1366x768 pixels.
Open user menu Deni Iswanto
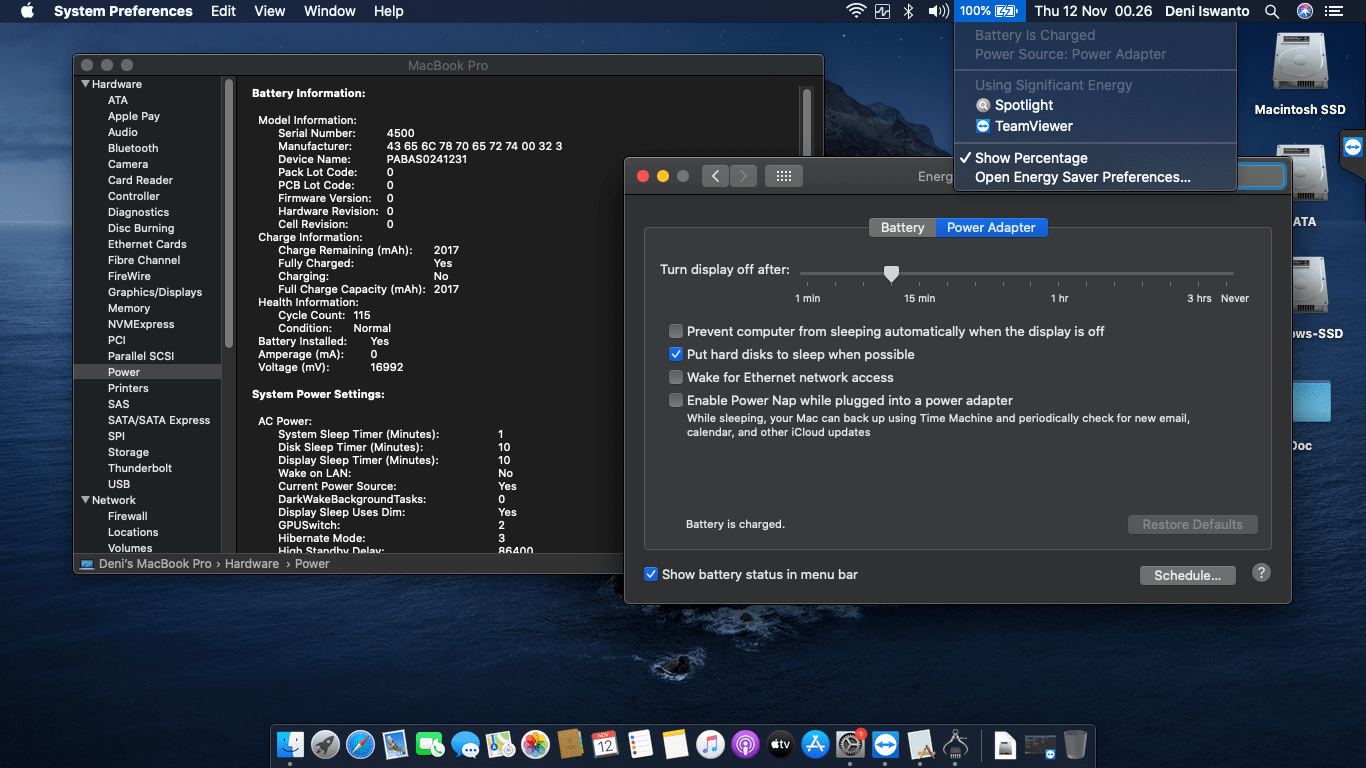[1207, 11]
